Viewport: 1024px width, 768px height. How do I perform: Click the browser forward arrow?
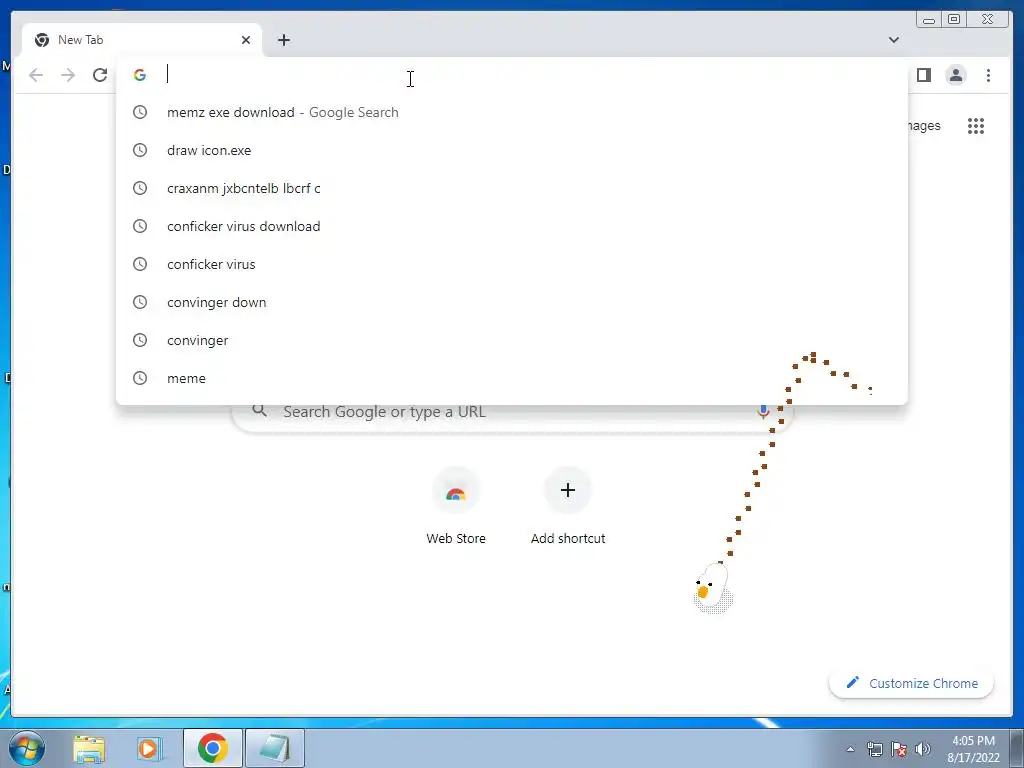68,75
